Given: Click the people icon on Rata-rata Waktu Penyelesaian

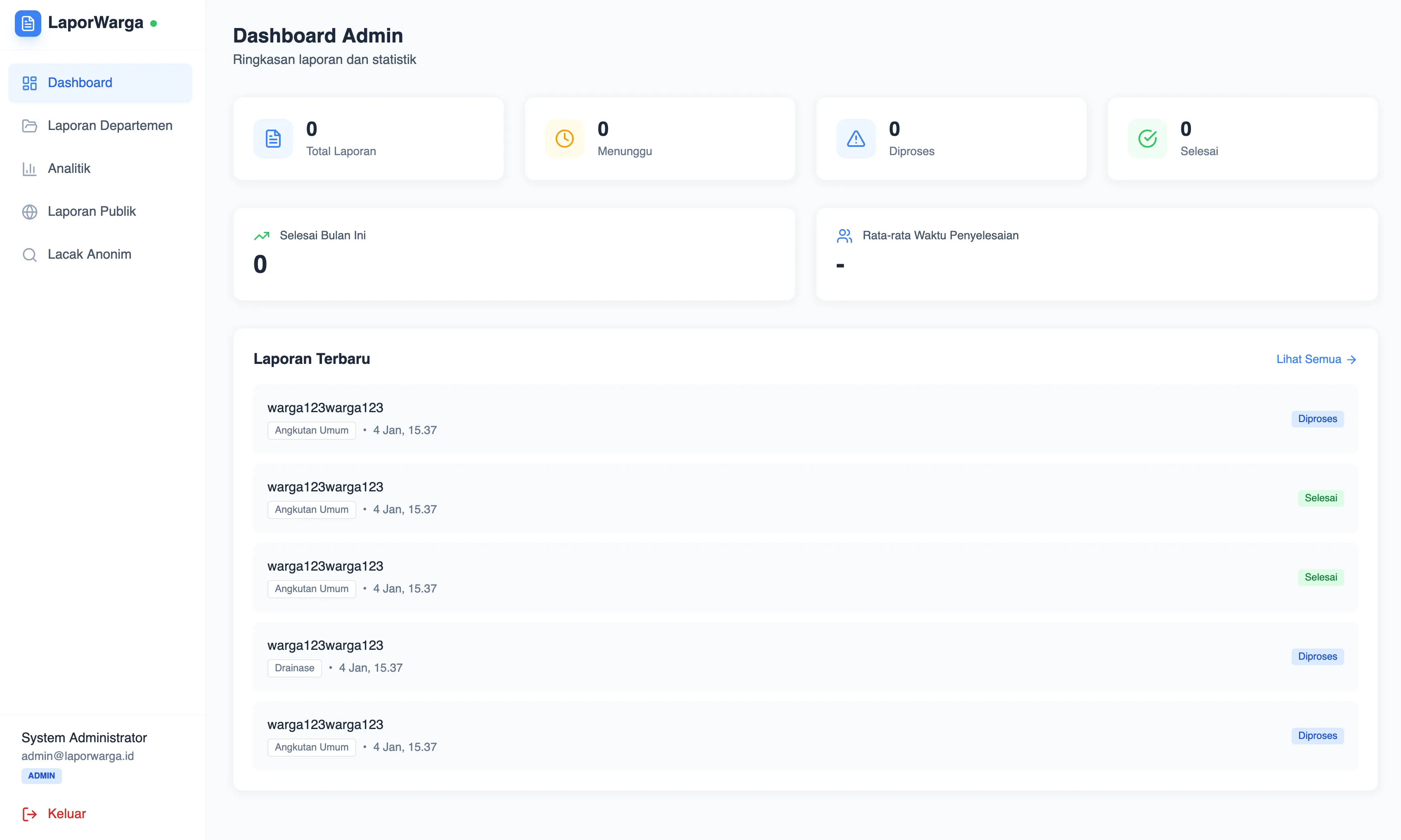Looking at the screenshot, I should pyautogui.click(x=844, y=236).
